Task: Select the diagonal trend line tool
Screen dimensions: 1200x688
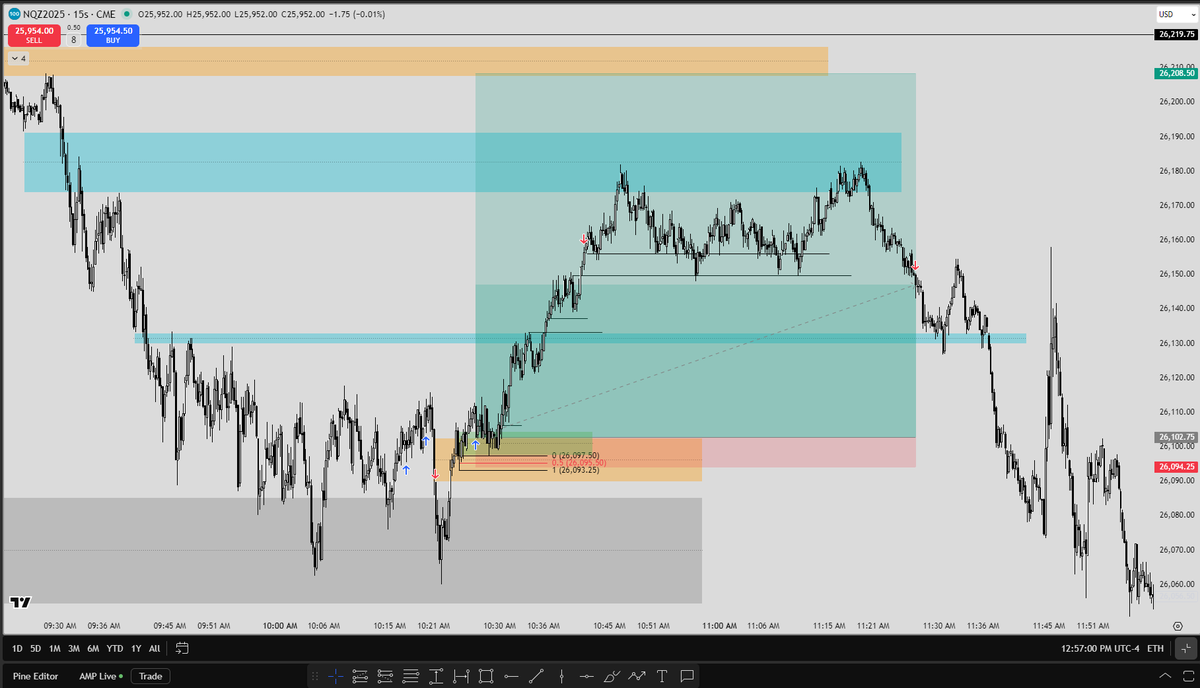Action: tap(536, 676)
